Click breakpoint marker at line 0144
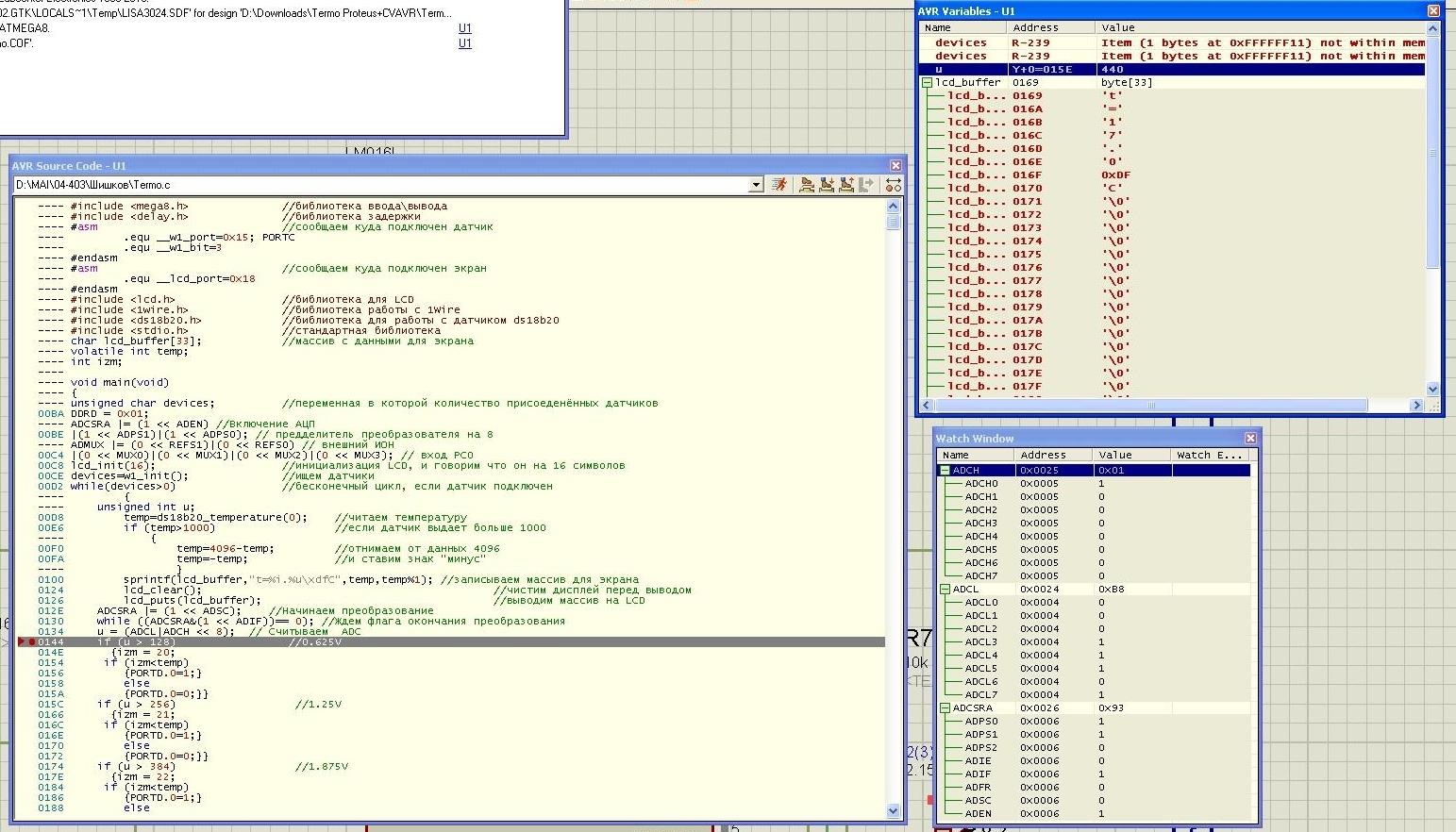The image size is (1456, 832). tap(31, 642)
